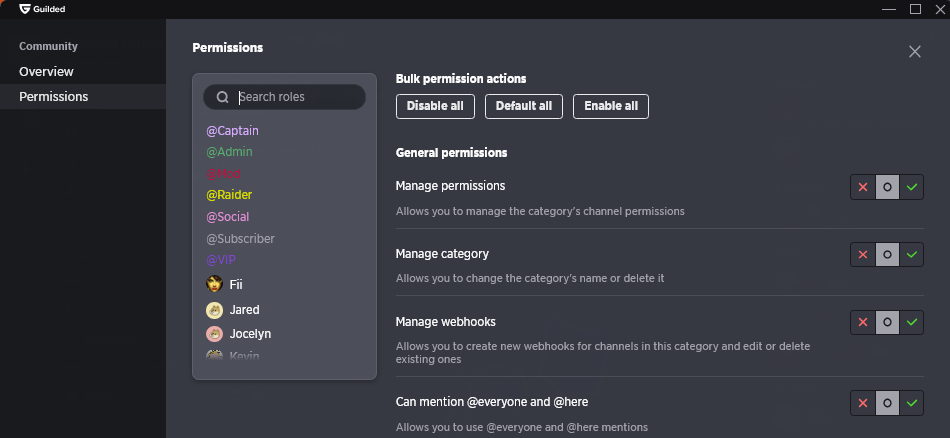Allow Manage category with green check
The width and height of the screenshot is (950, 438).
(x=912, y=254)
